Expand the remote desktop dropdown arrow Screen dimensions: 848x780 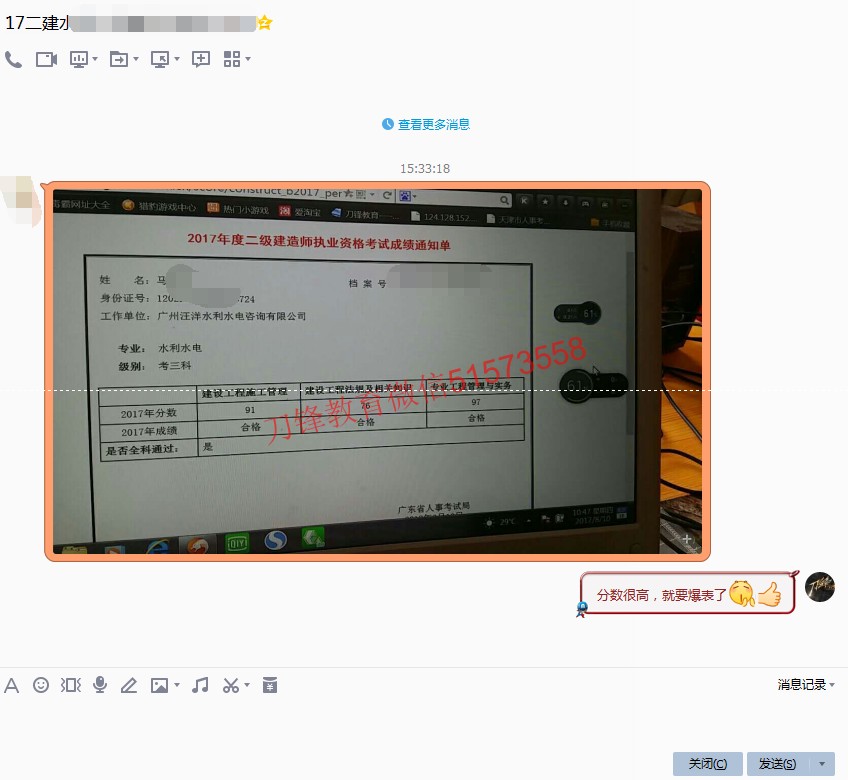coord(177,58)
